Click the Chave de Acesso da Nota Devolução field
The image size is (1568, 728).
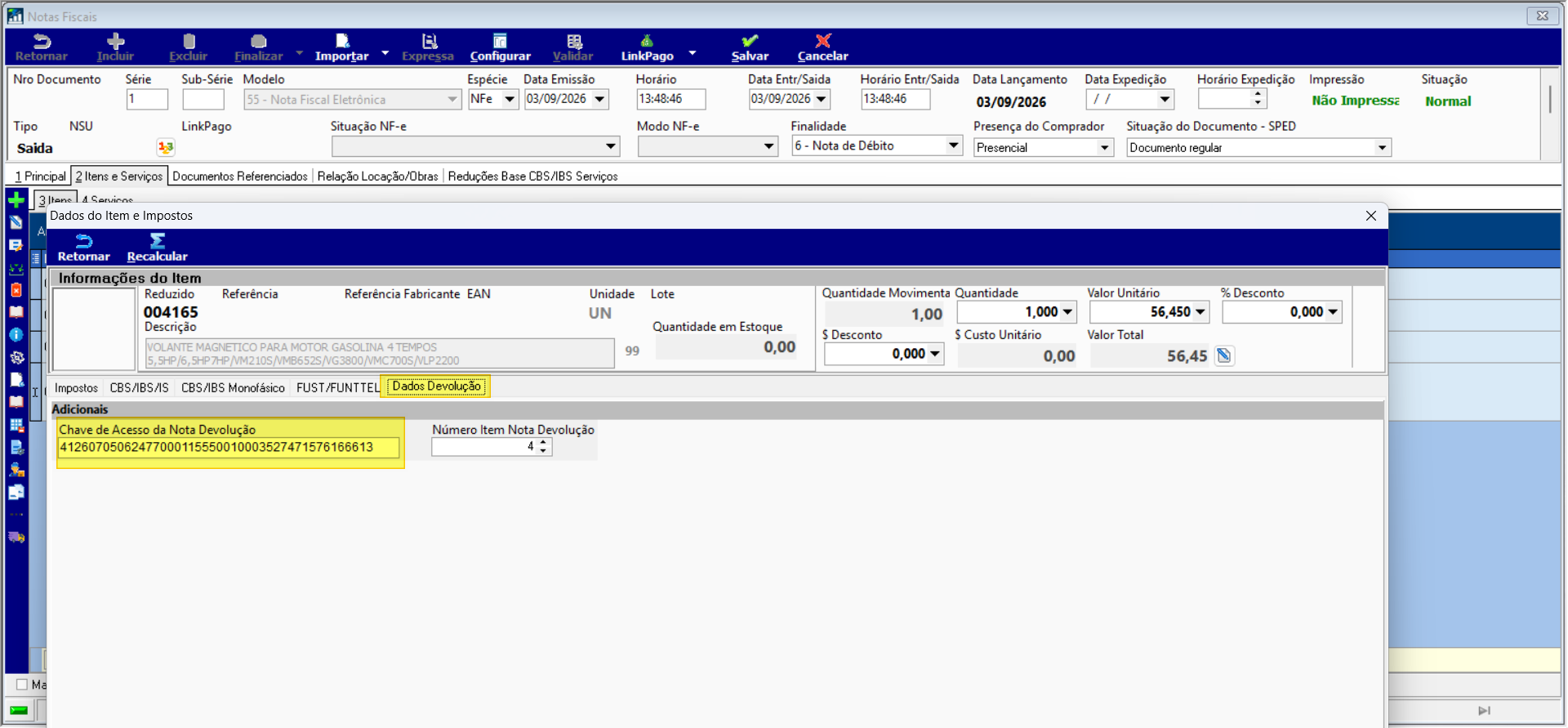229,447
